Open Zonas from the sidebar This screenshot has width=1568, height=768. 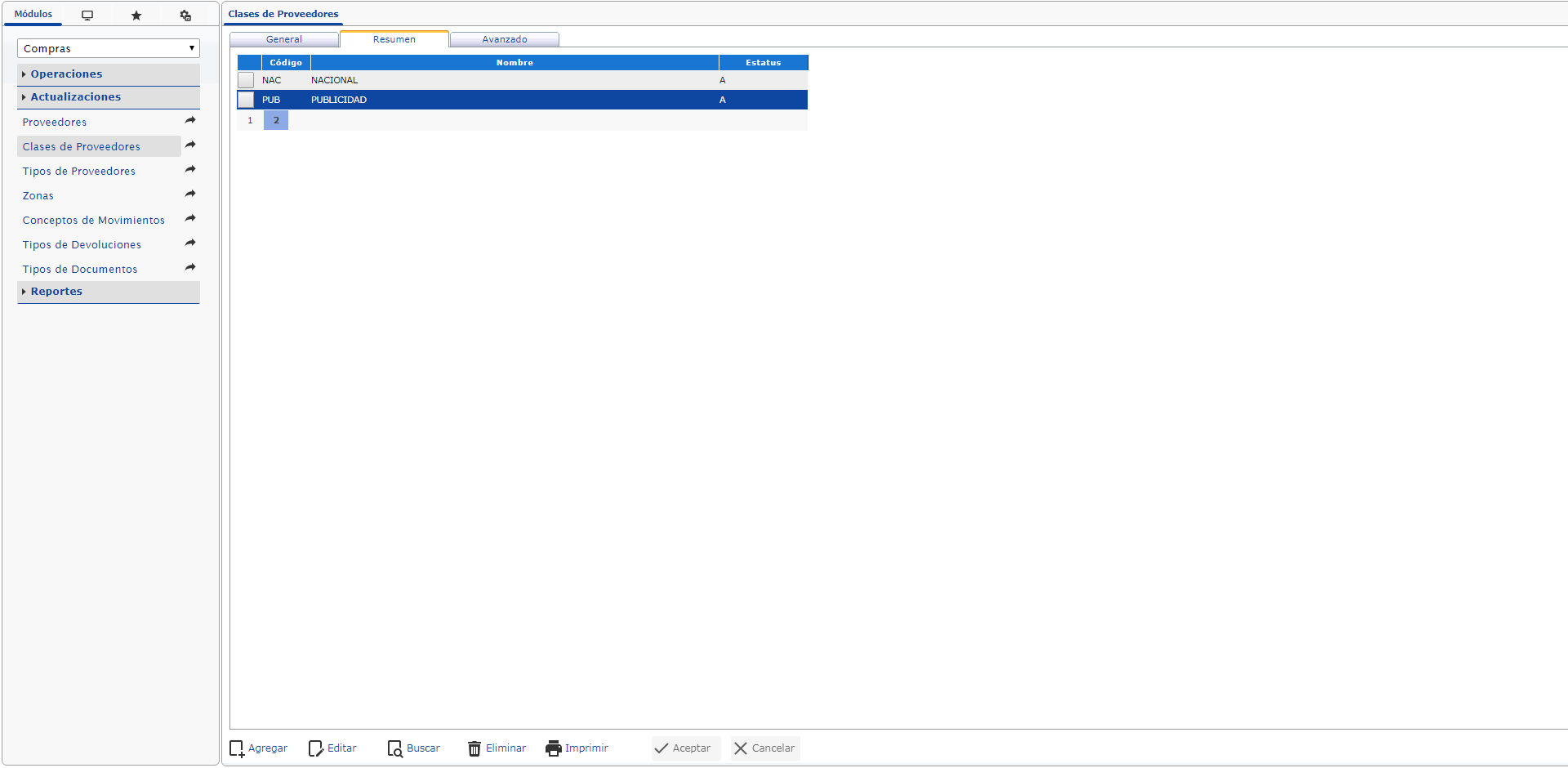(38, 195)
